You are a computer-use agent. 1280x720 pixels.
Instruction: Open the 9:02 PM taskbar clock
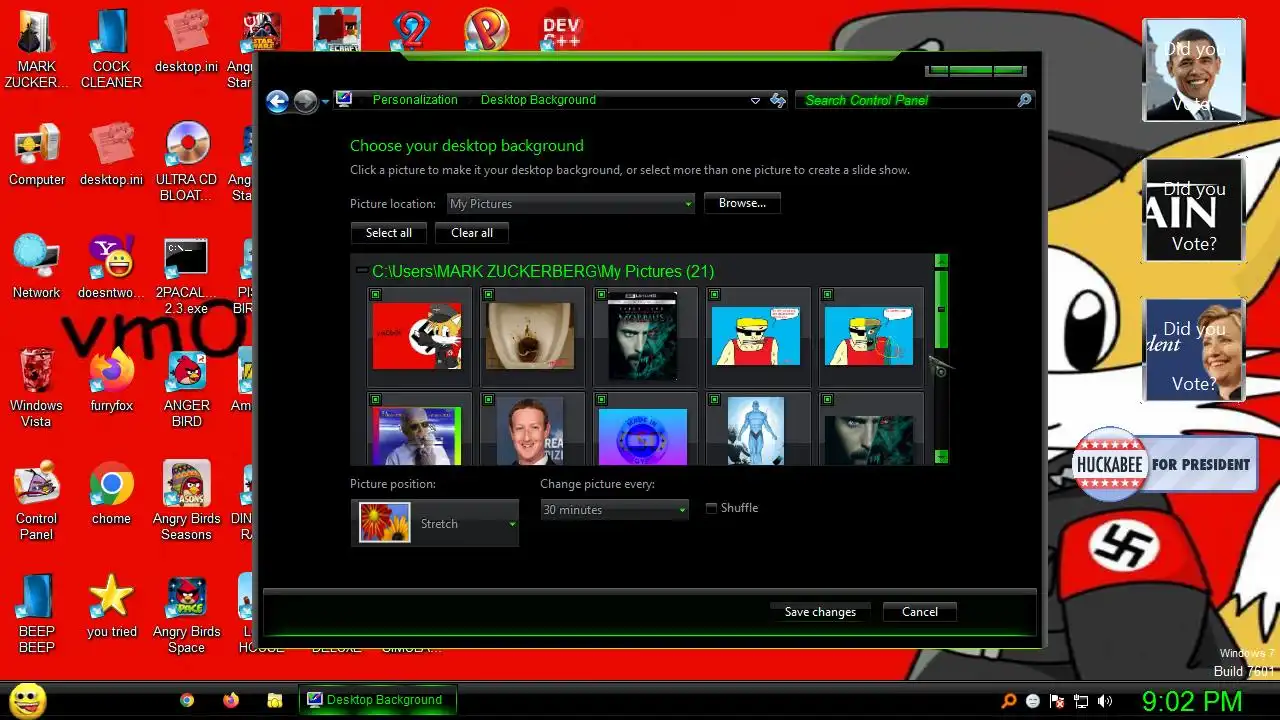1192,700
